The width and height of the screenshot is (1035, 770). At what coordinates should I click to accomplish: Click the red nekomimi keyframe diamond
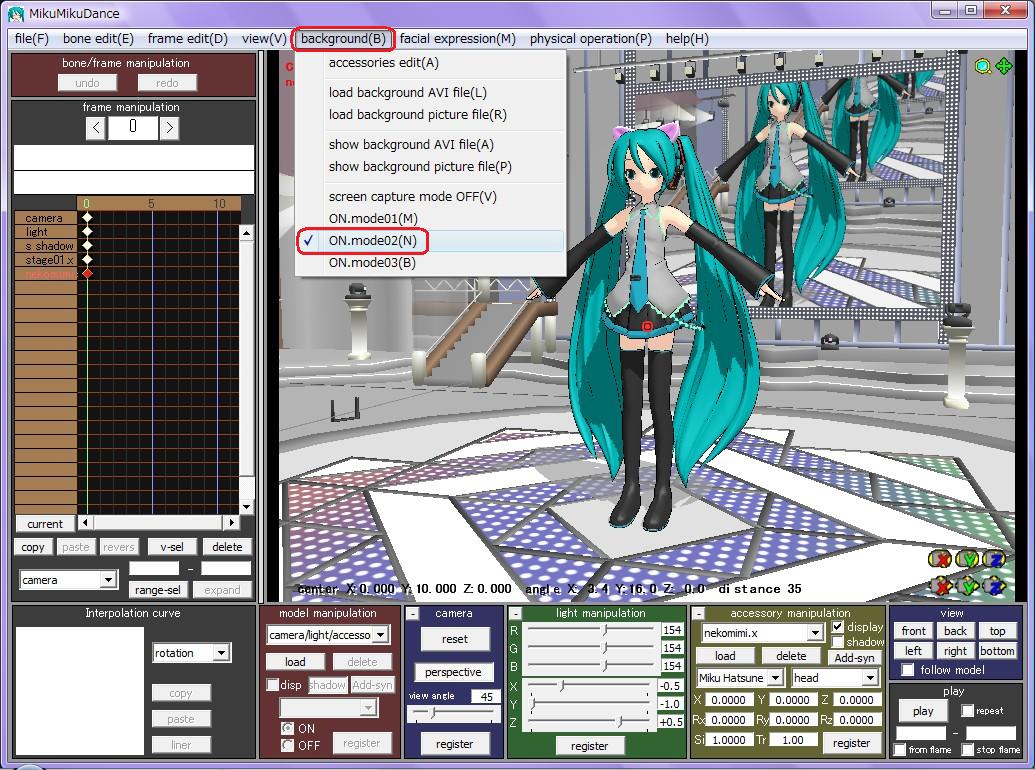point(87,273)
